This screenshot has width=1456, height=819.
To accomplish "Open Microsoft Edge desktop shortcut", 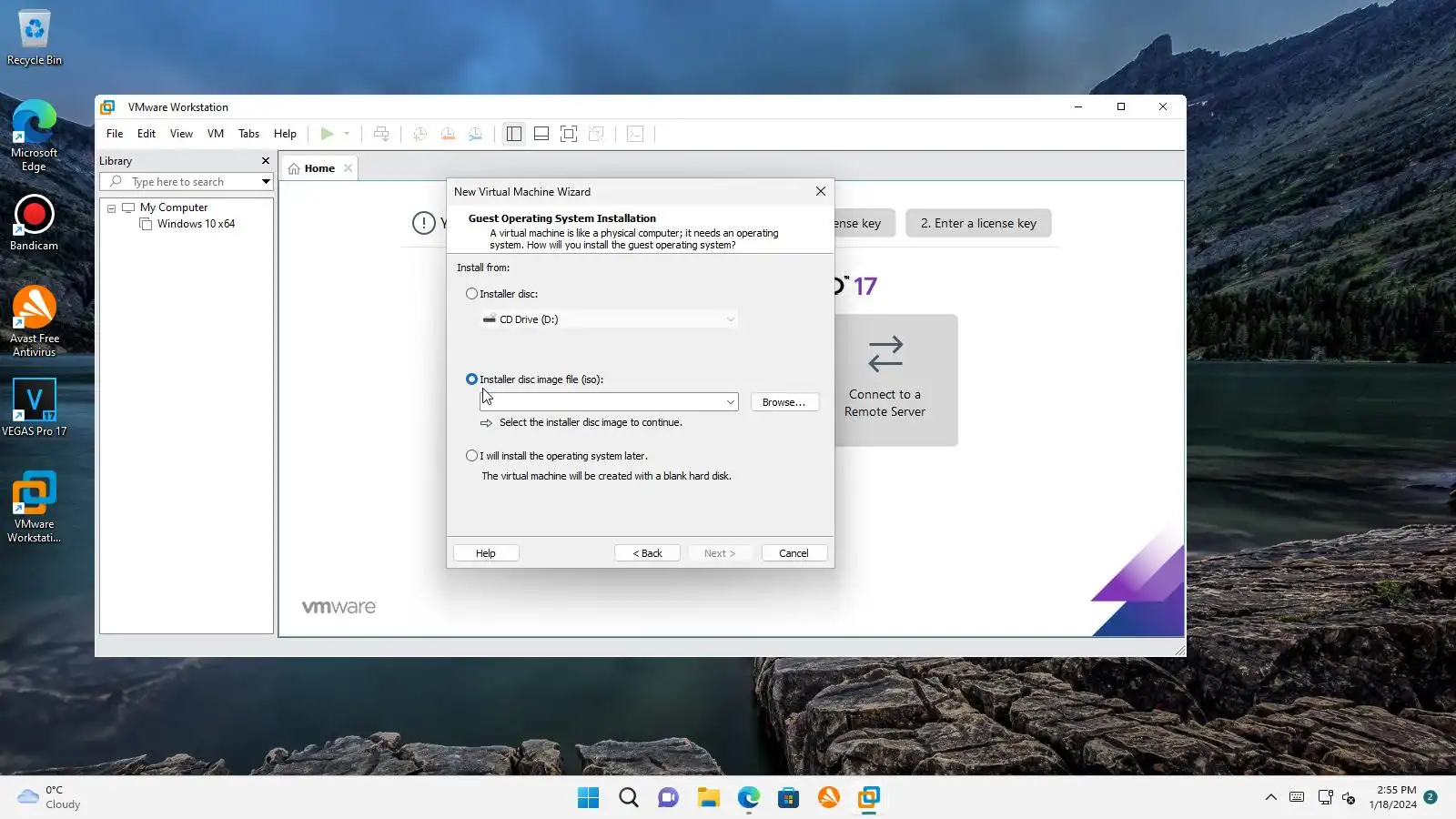I will pos(35,136).
